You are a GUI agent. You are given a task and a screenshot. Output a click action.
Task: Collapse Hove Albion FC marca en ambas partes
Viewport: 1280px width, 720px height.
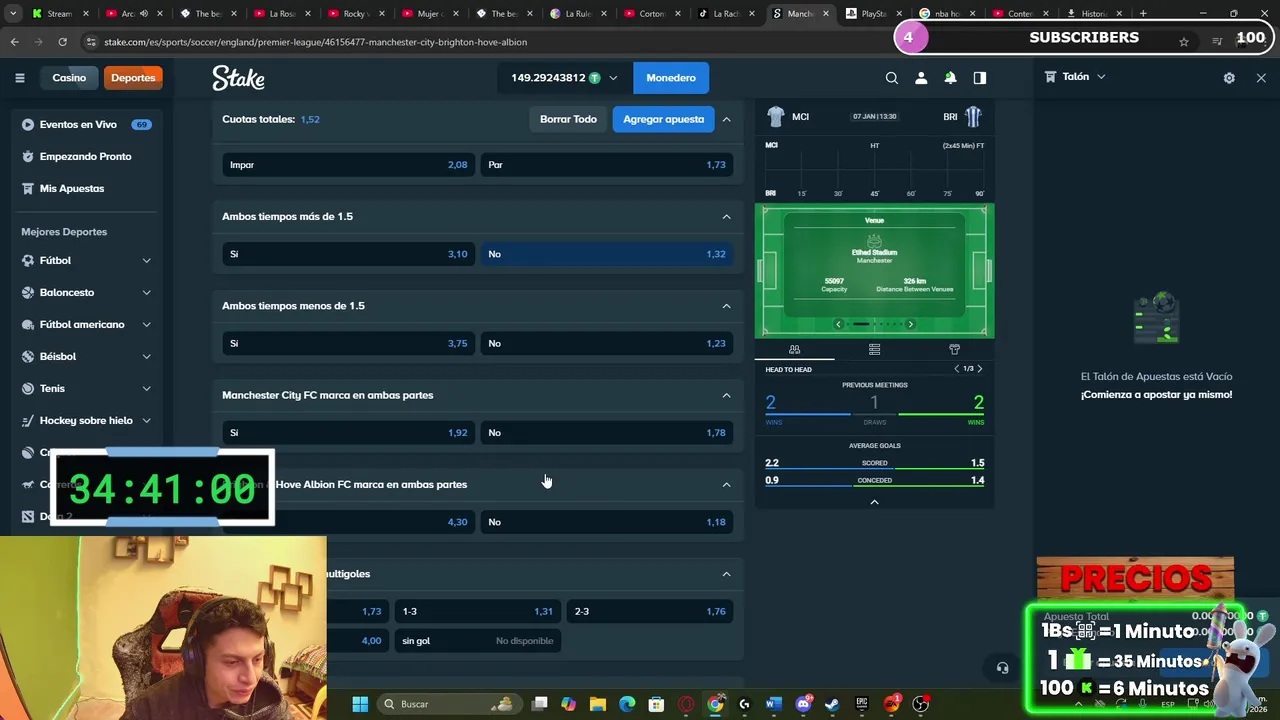pos(727,484)
